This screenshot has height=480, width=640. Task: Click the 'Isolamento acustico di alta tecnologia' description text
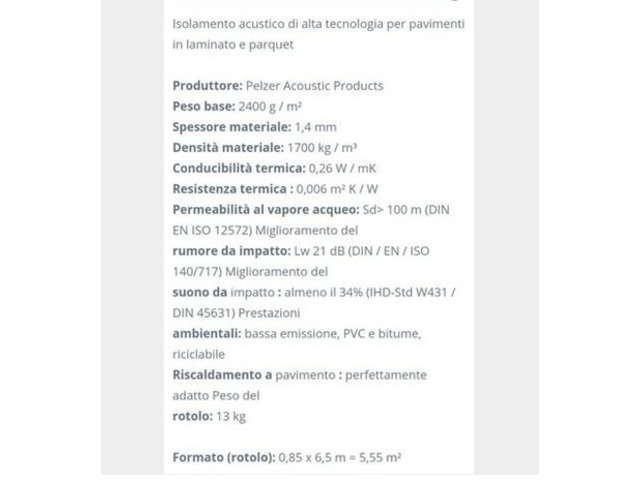click(318, 34)
